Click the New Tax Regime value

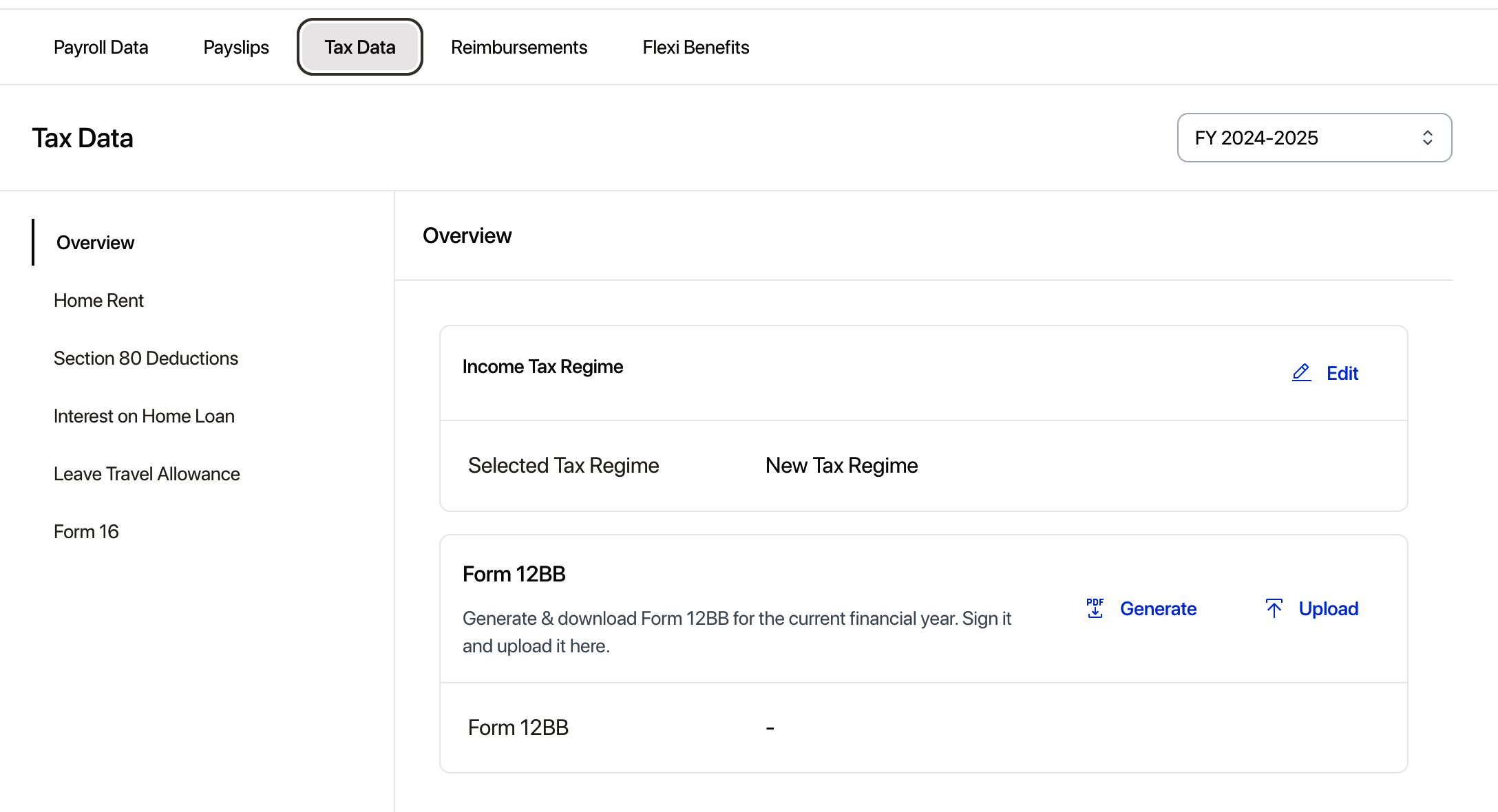pyautogui.click(x=841, y=465)
